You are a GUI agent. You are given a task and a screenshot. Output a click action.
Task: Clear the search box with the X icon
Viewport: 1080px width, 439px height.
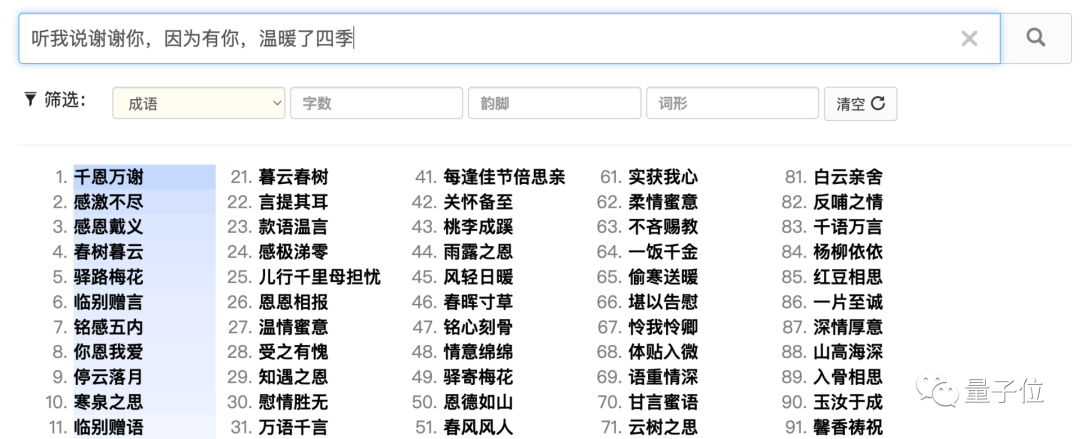coord(969,39)
